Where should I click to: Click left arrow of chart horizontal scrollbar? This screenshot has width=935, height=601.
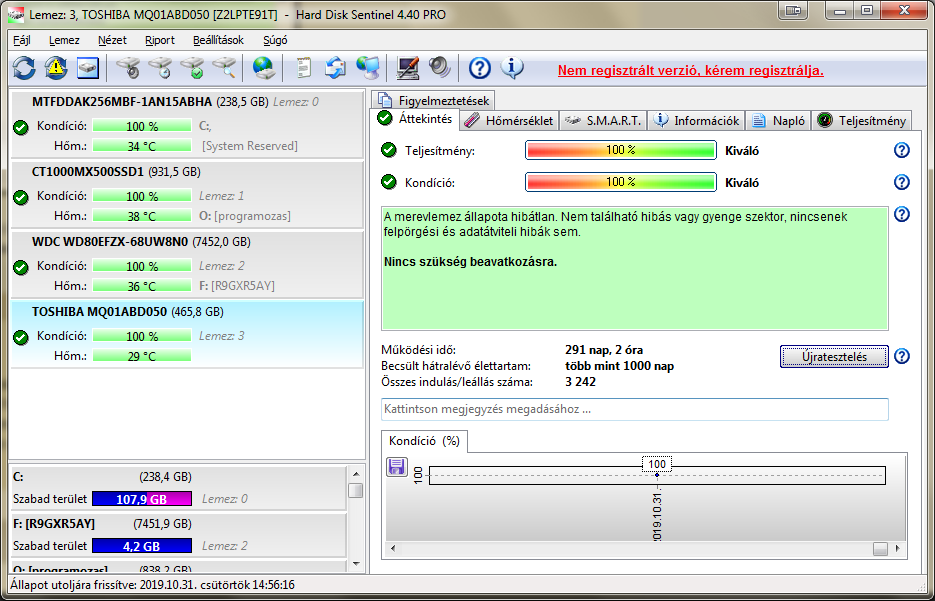pyautogui.click(x=393, y=549)
